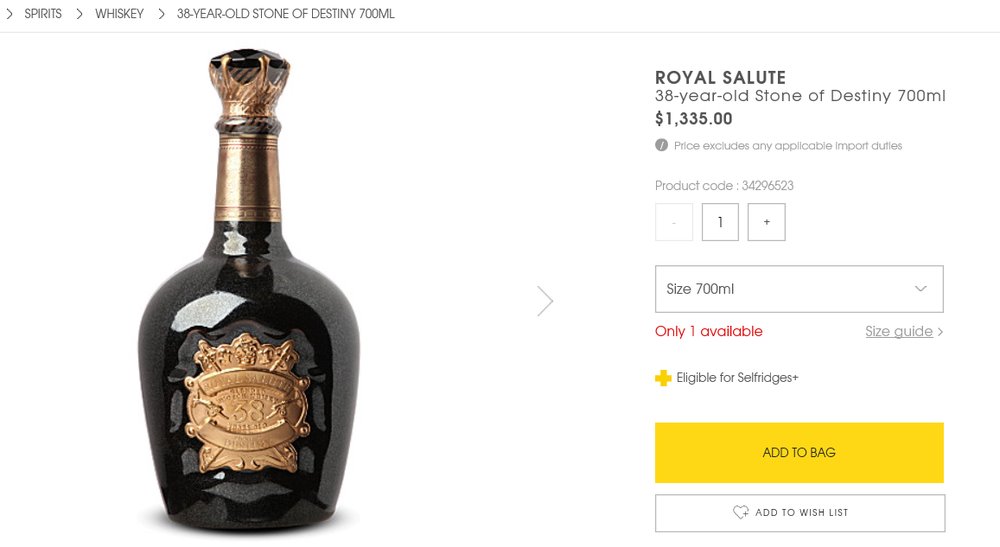Open the Size 700ml dropdown
Image resolution: width=1000 pixels, height=547 pixels.
click(798, 289)
